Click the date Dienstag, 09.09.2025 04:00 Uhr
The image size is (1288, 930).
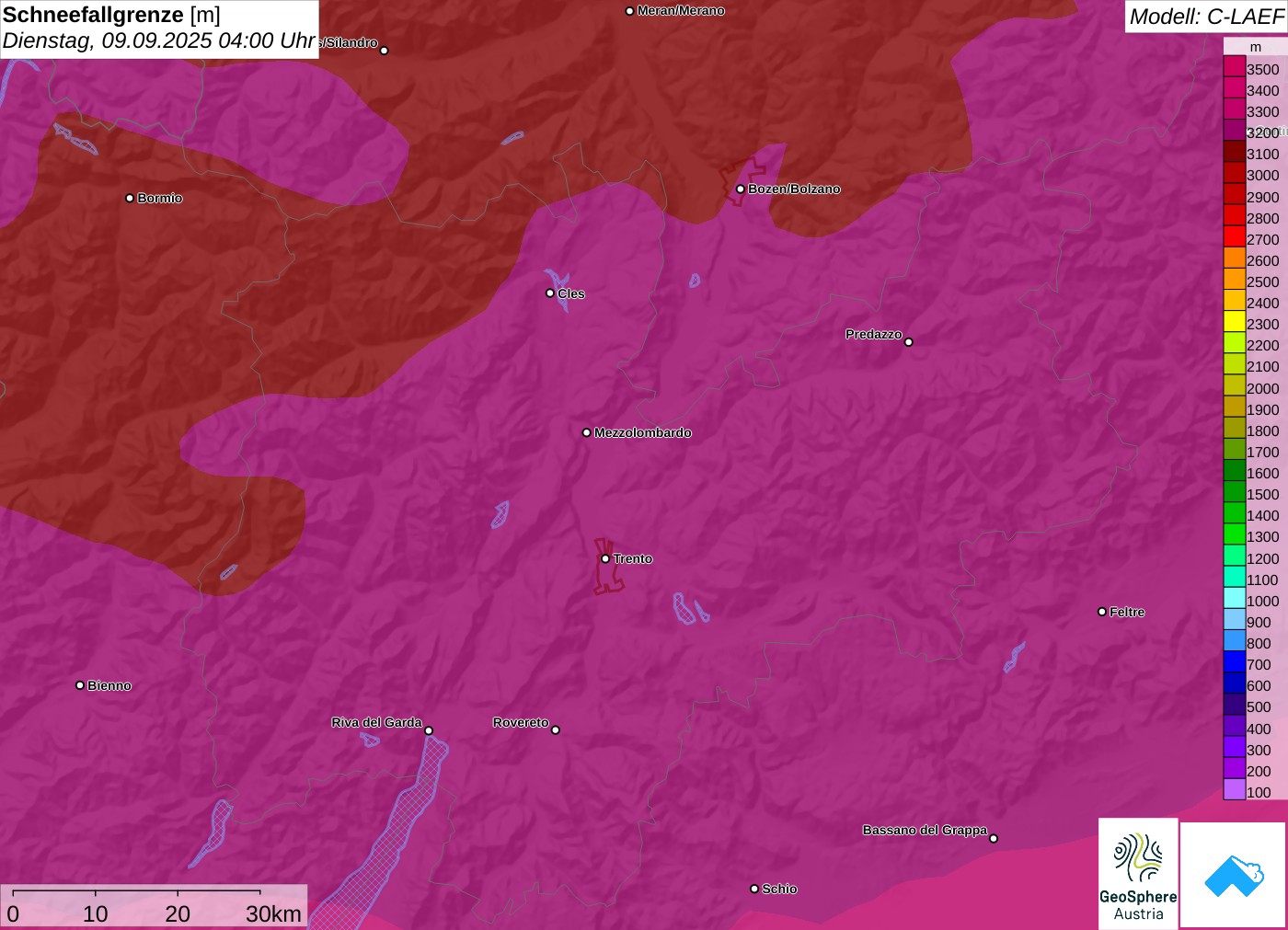(x=159, y=41)
